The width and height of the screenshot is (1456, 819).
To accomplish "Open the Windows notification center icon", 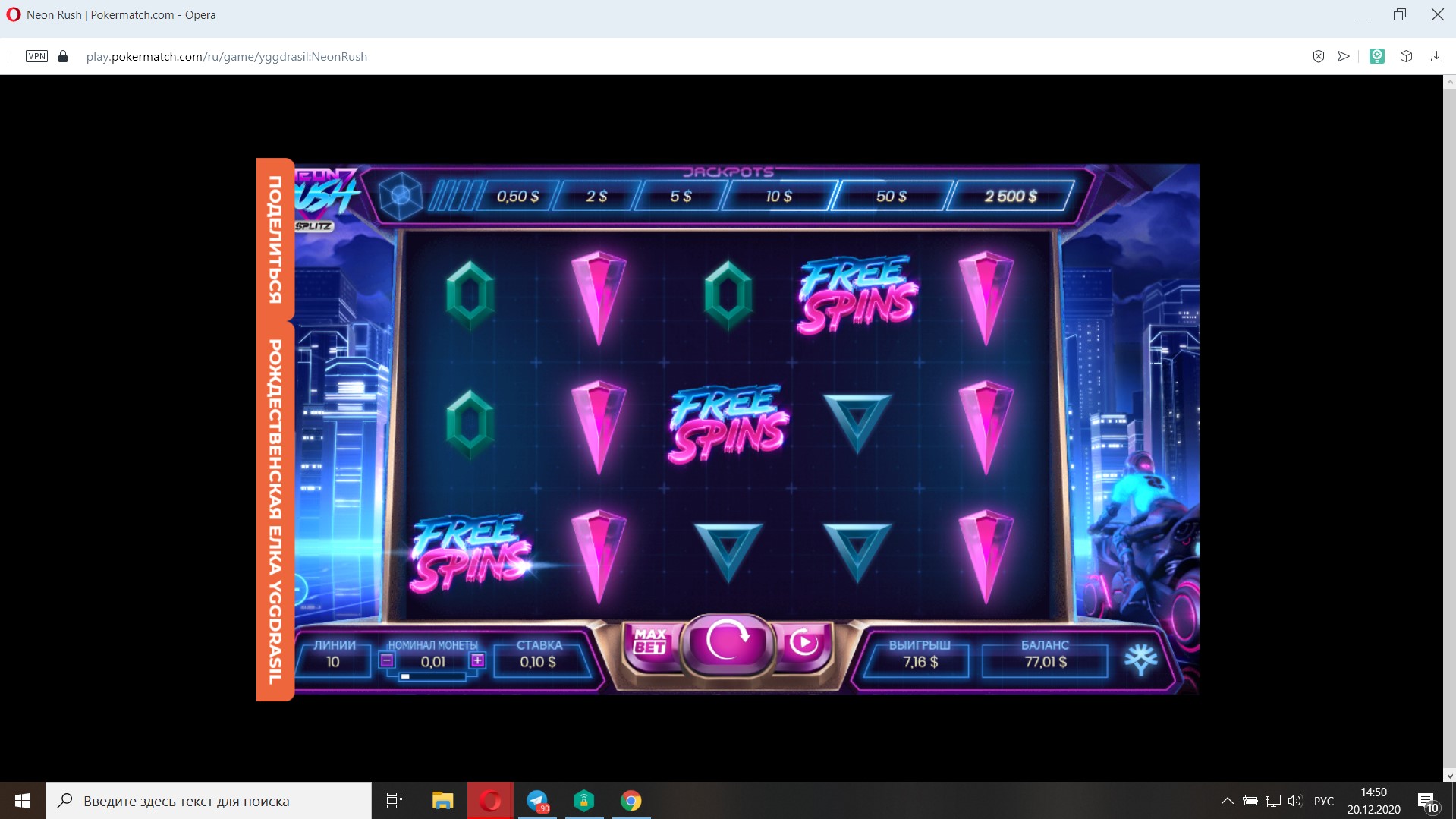I will (1427, 802).
